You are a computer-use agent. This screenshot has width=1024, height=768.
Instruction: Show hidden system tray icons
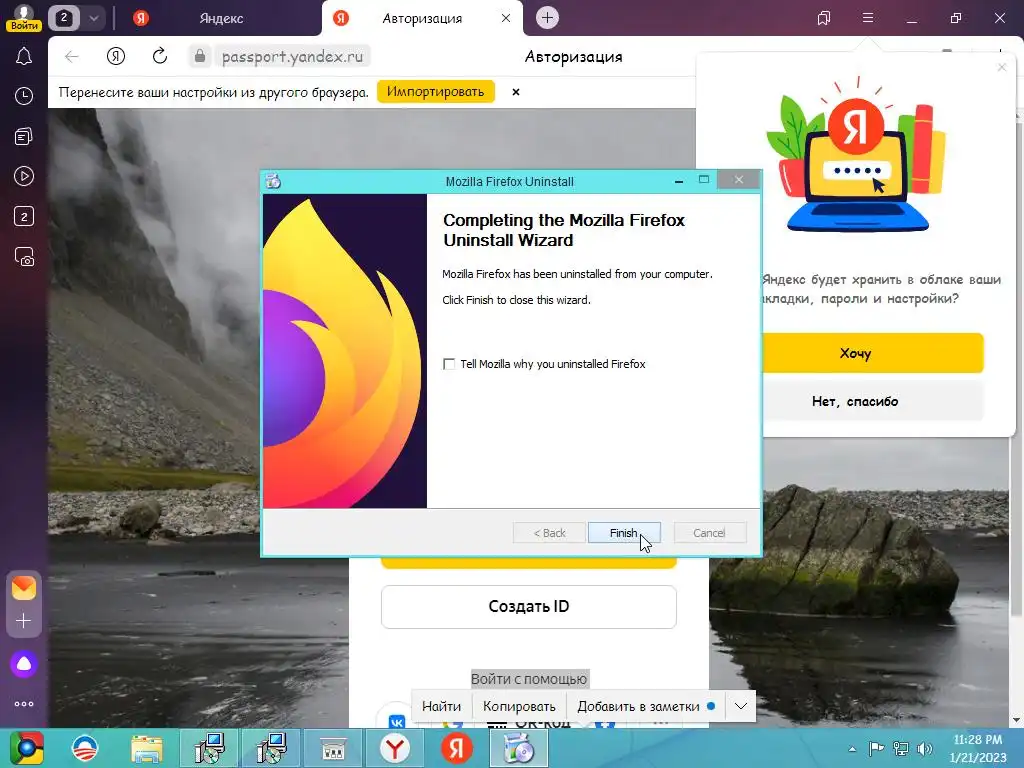tap(852, 749)
